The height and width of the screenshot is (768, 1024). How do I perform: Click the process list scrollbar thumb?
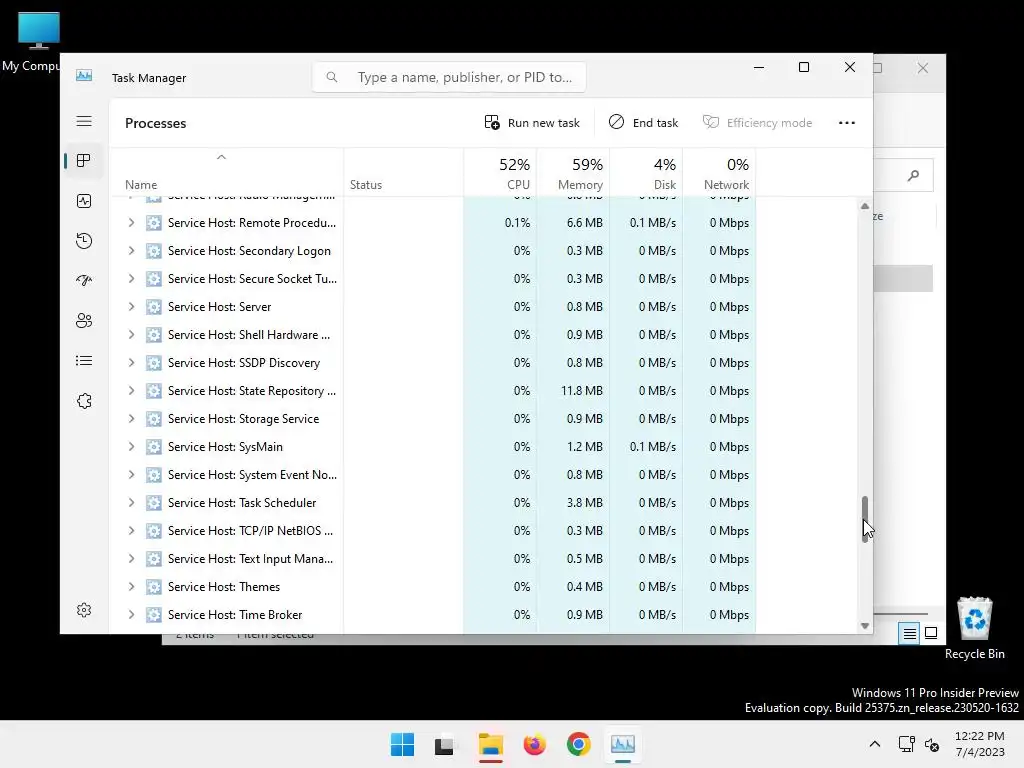[865, 519]
